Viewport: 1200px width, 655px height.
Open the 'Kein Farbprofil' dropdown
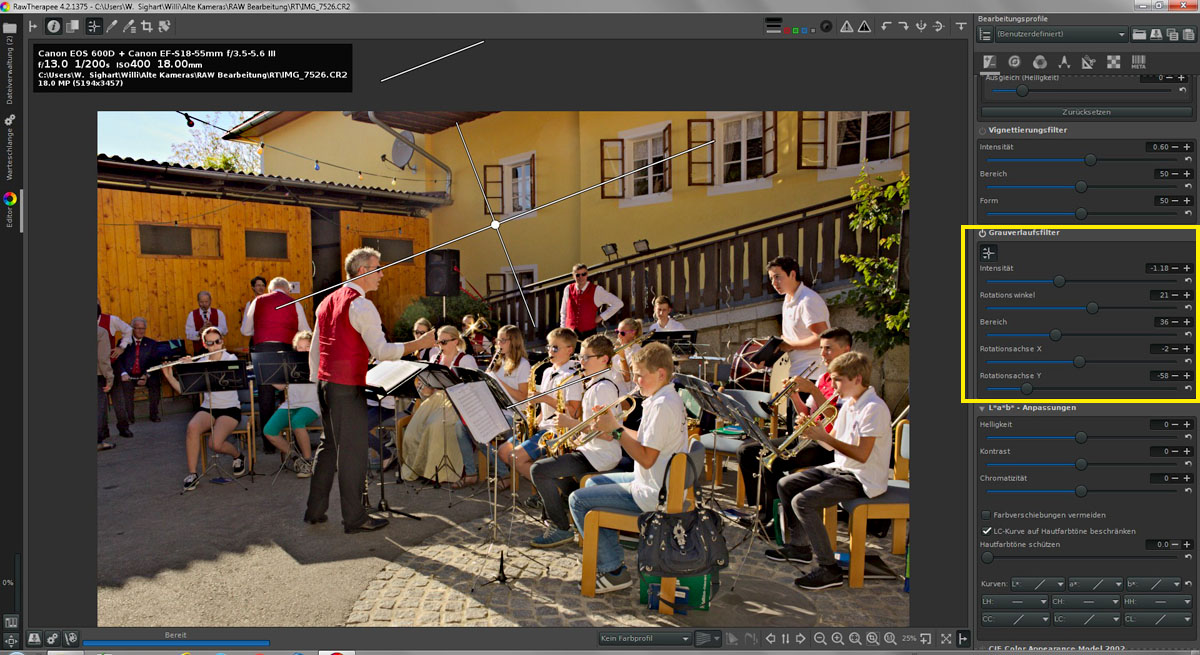tap(642, 639)
